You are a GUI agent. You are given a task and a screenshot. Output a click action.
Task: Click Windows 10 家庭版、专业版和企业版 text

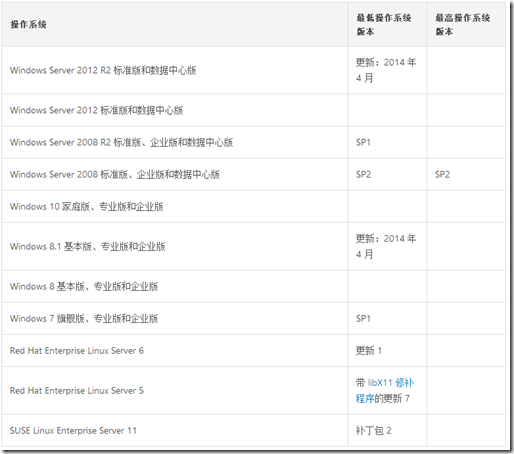pyautogui.click(x=87, y=206)
